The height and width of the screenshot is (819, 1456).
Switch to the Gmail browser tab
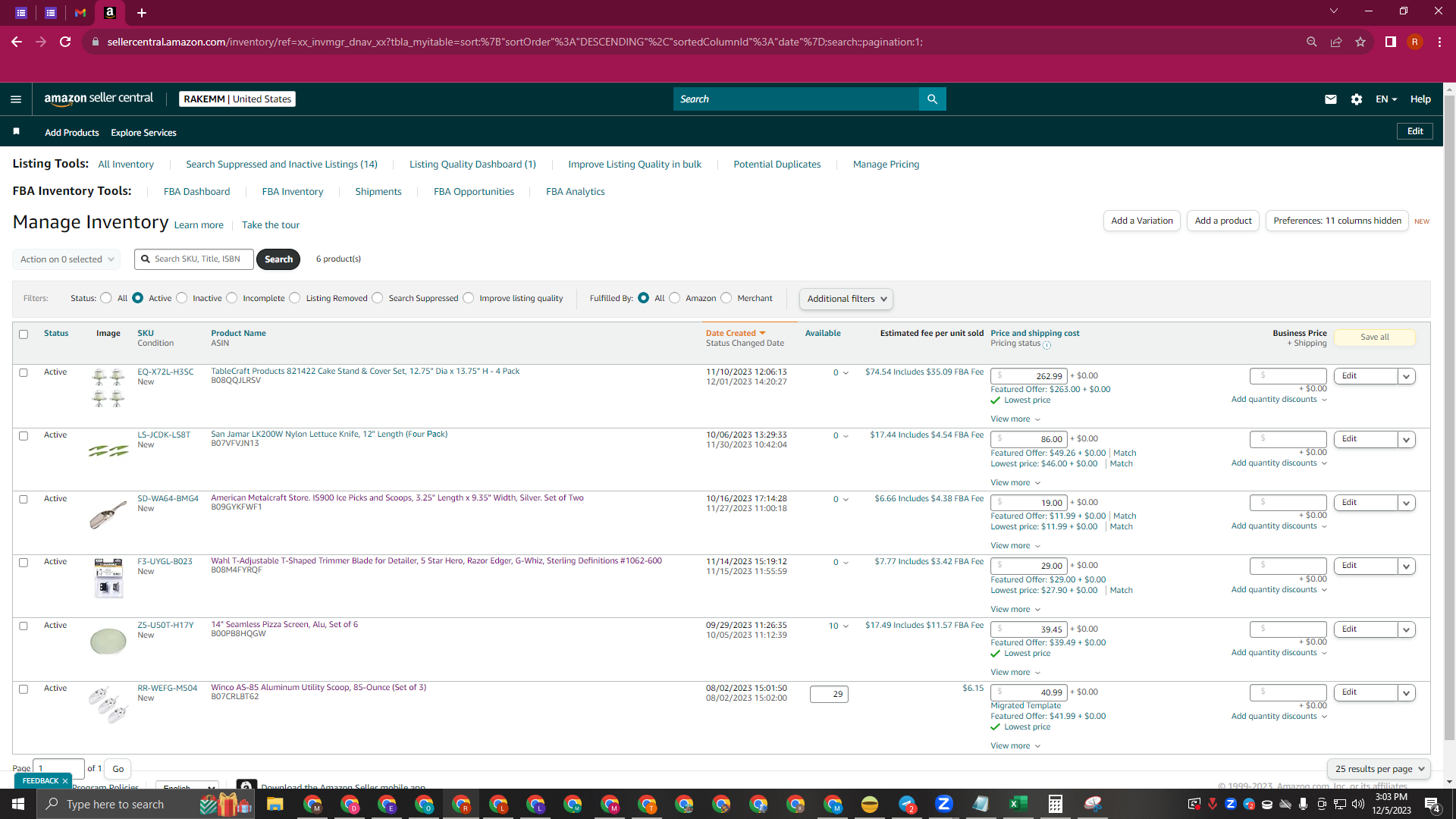point(80,13)
